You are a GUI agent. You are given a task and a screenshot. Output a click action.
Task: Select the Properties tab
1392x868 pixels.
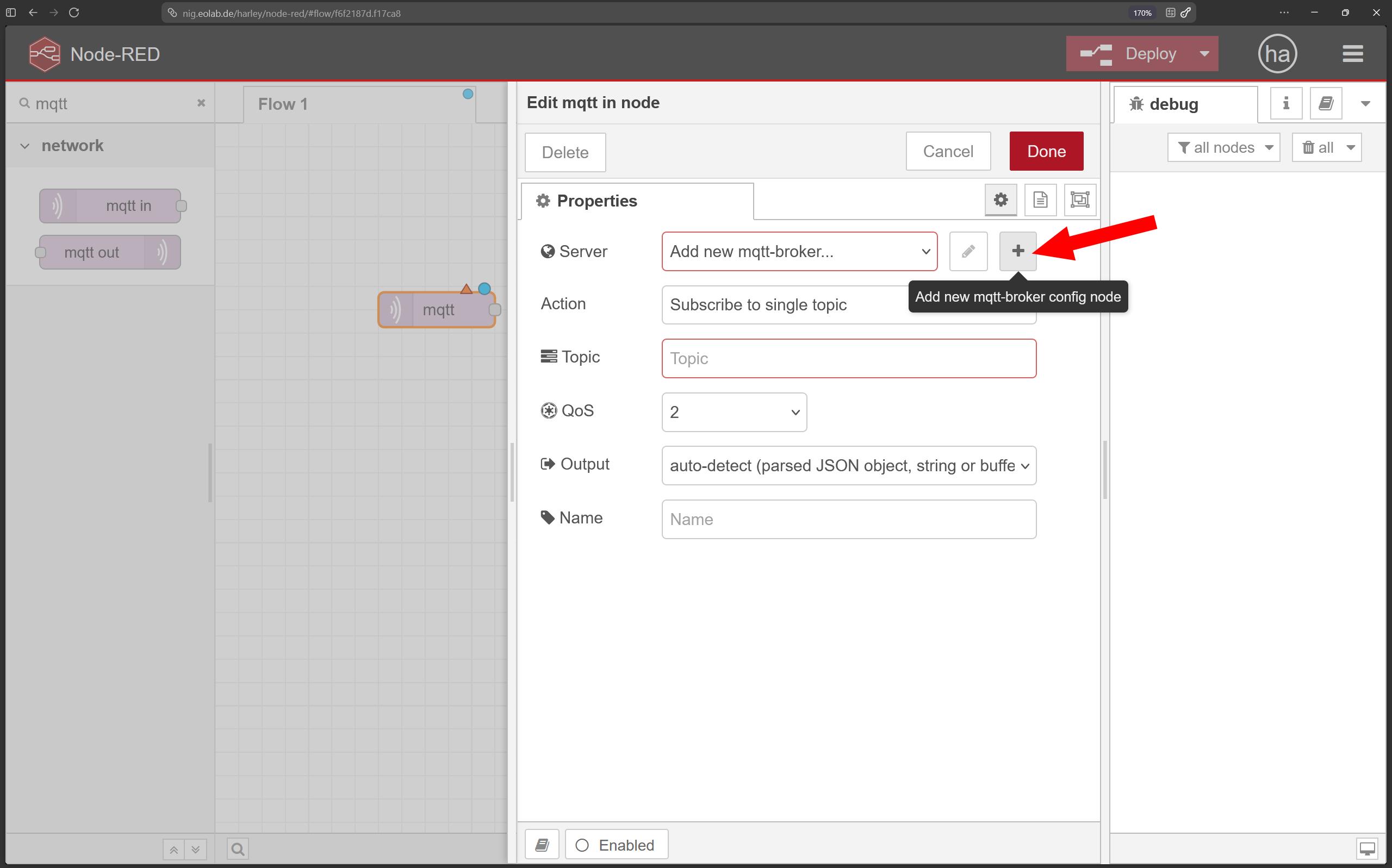pos(637,201)
